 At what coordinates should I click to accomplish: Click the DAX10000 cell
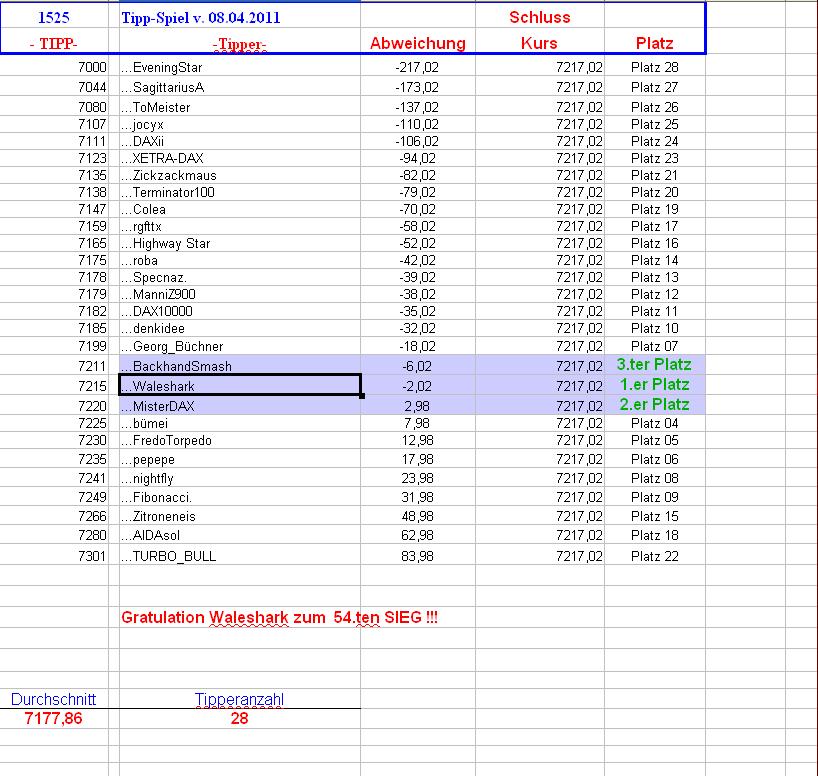coord(239,311)
